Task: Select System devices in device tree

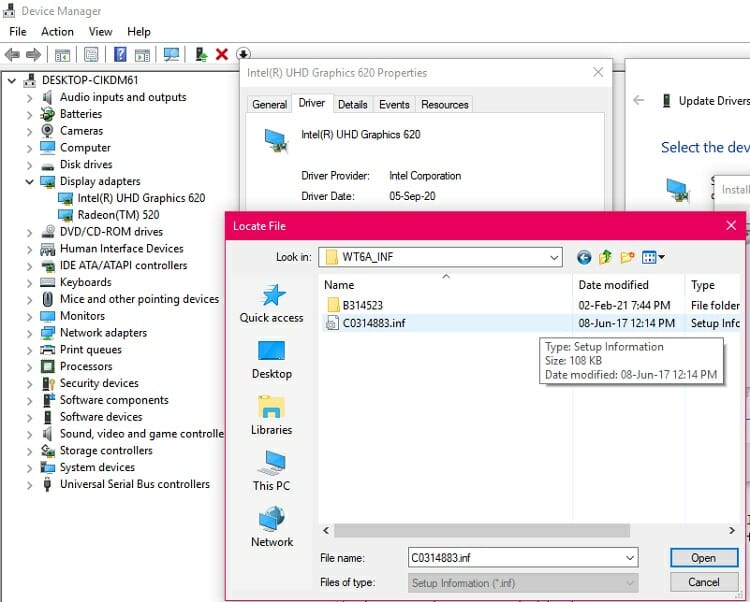Action: (x=97, y=467)
